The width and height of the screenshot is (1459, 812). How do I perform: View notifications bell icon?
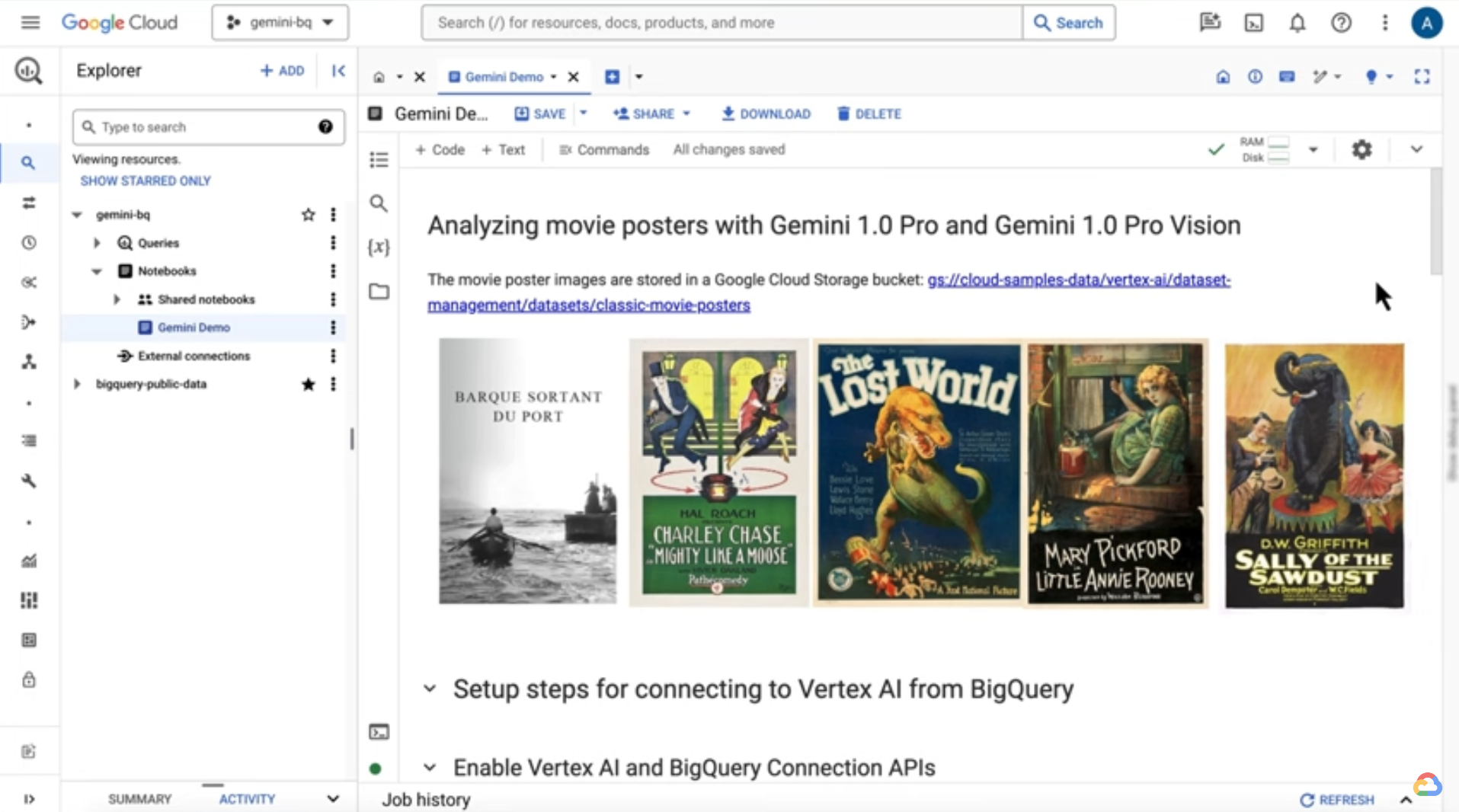click(x=1297, y=23)
